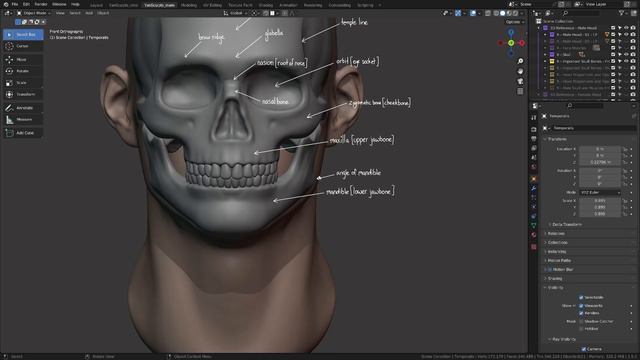The width and height of the screenshot is (640, 360).
Task: Click the blue Z axis gizmo dot
Action: (x=511, y=32)
